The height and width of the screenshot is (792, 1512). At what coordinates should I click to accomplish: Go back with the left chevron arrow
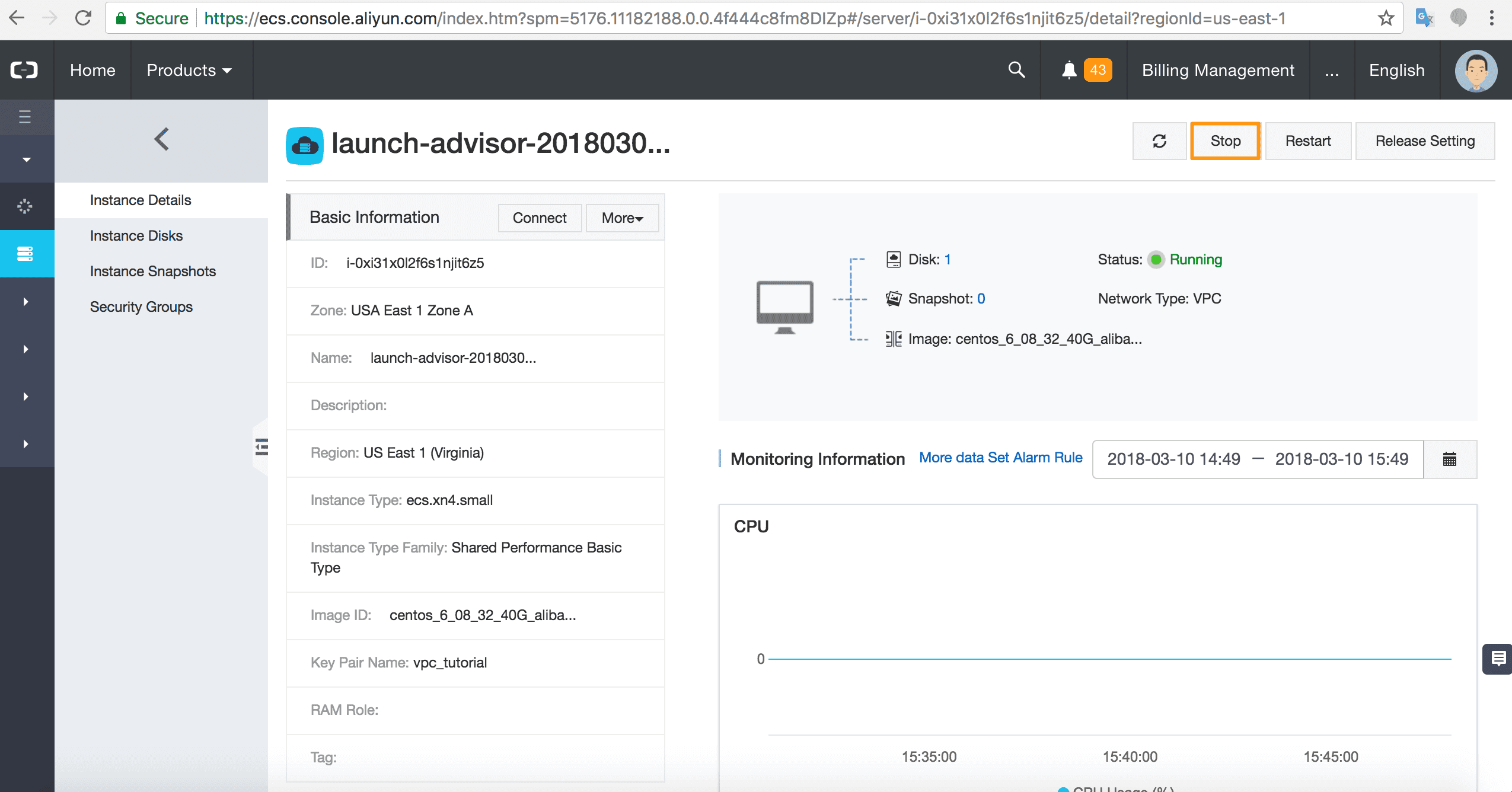click(161, 139)
